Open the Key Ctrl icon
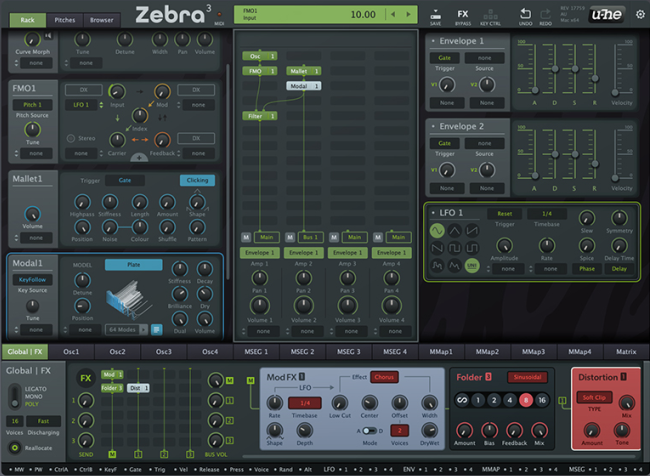Image resolution: width=650 pixels, height=476 pixels. (490, 15)
